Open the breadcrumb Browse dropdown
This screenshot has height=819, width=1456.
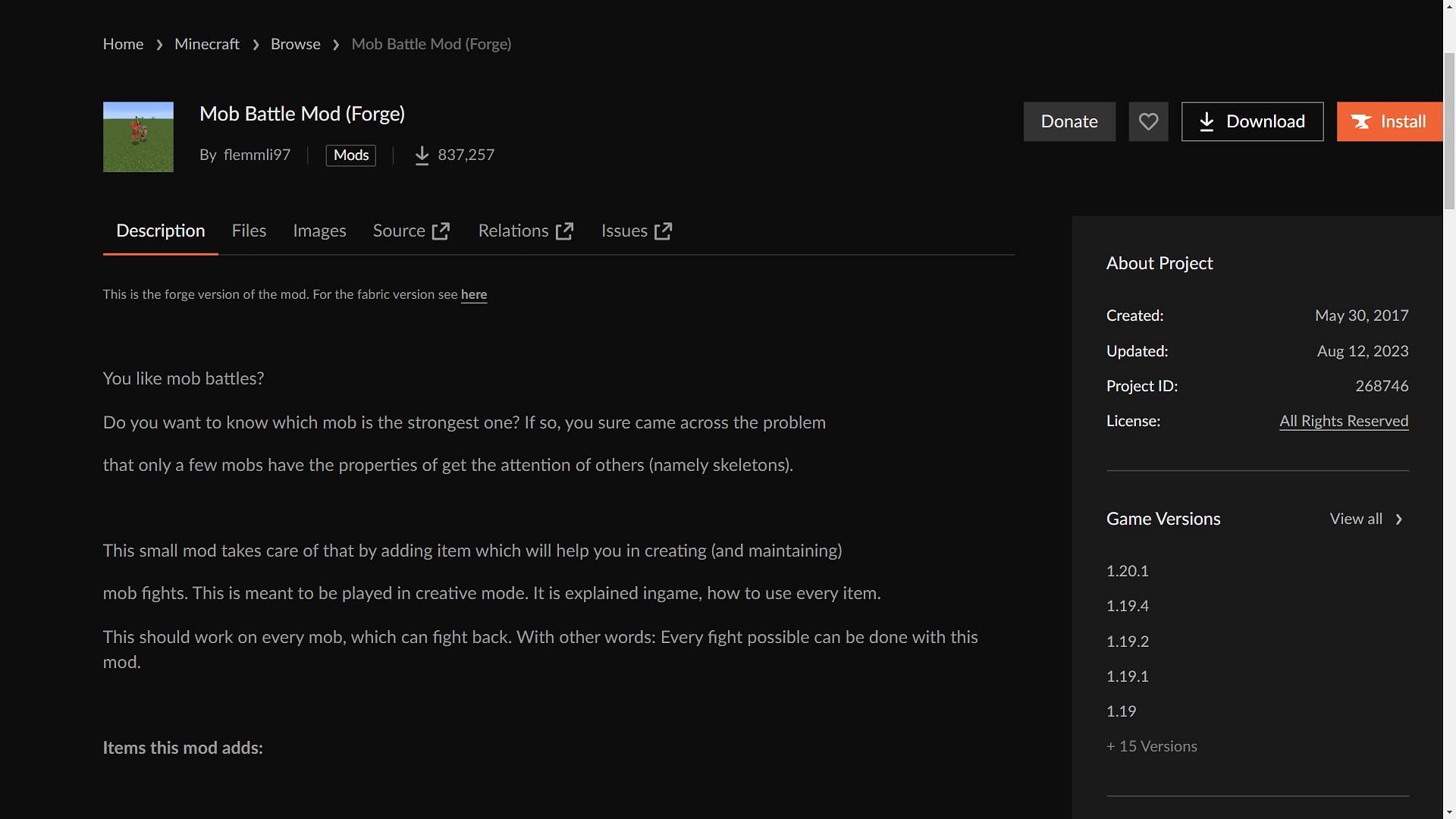(x=295, y=44)
